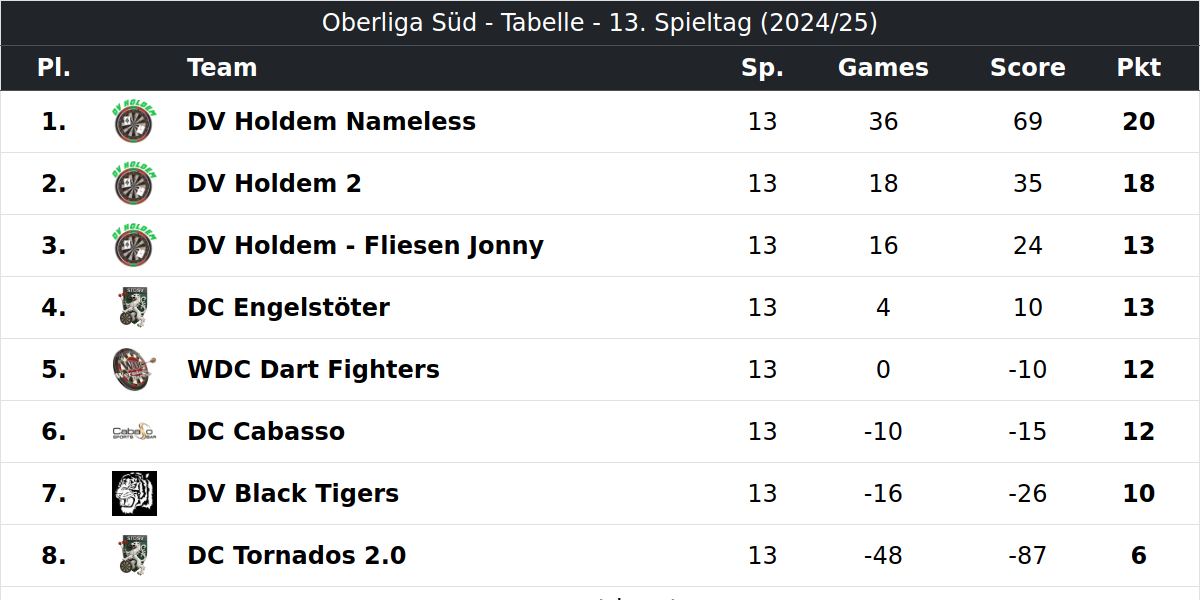Click the DV Black Tigers tiger logo

coord(134,494)
